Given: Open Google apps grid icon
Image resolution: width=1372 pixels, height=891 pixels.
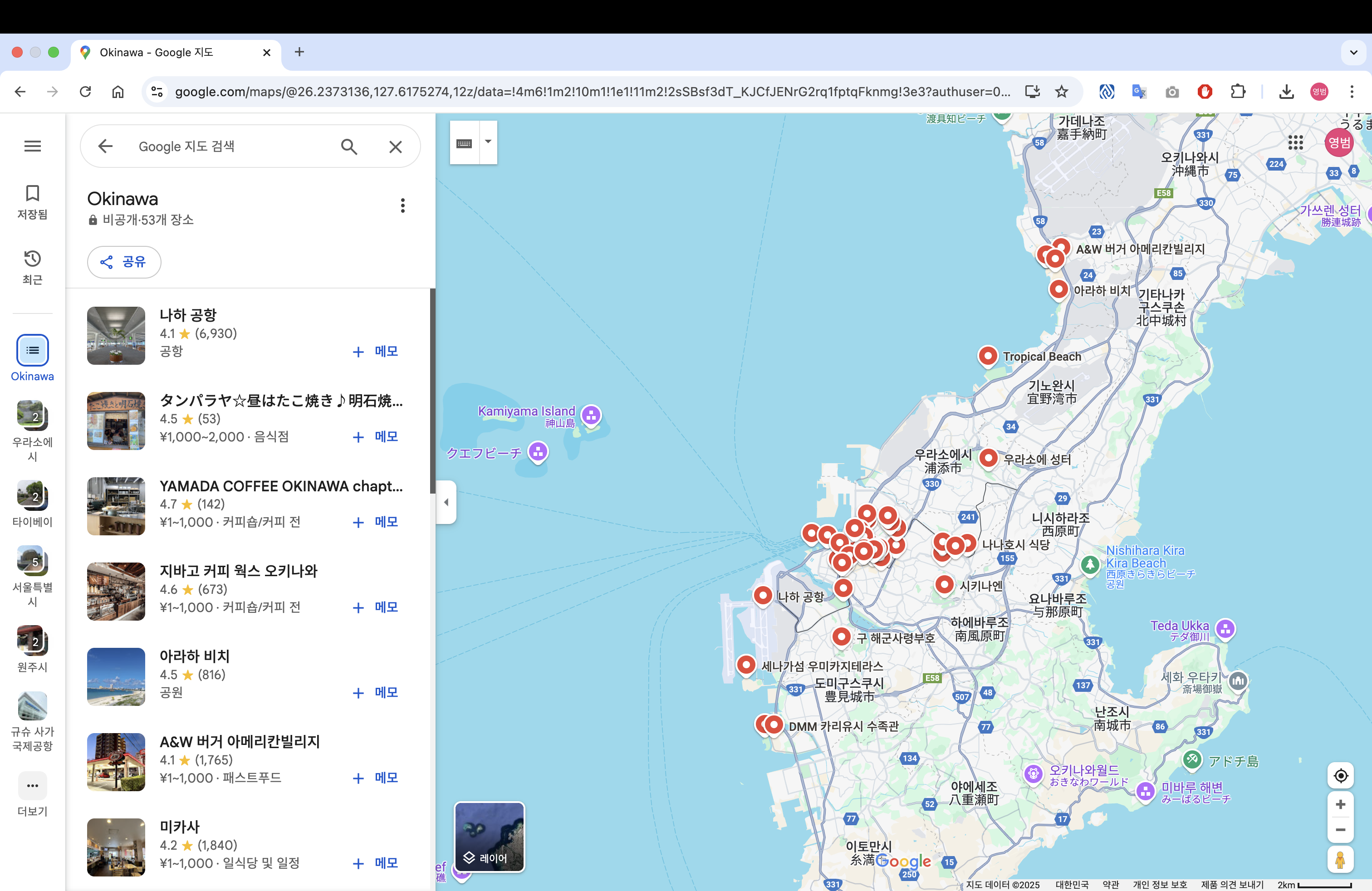Looking at the screenshot, I should point(1295,142).
